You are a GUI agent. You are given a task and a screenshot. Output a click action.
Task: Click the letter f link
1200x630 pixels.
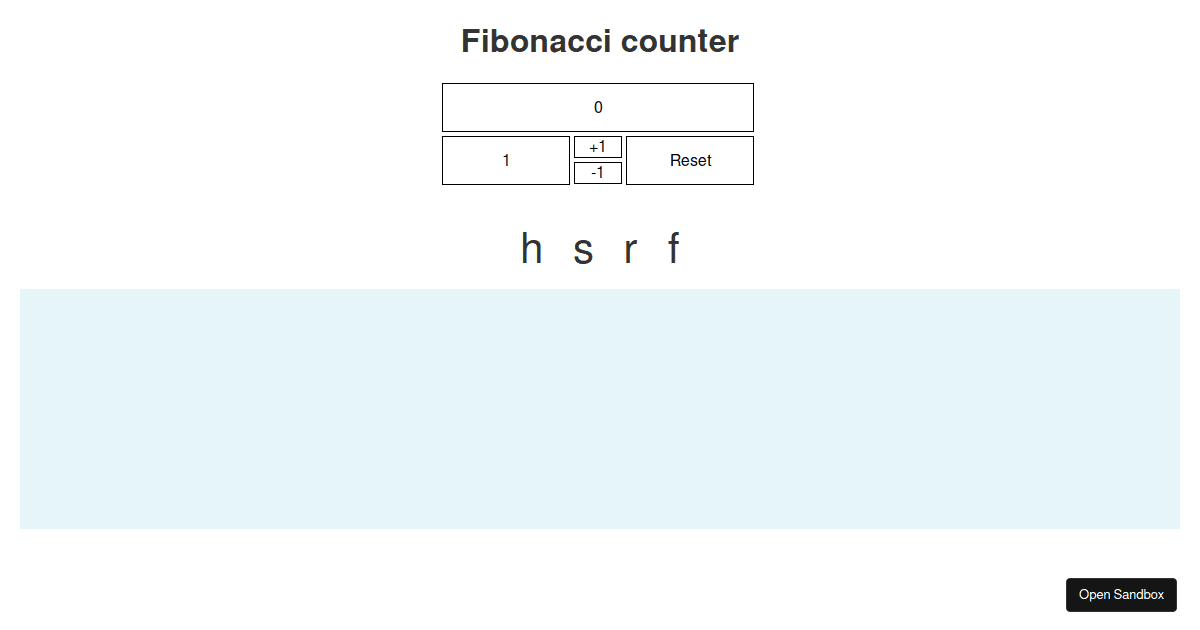point(673,249)
